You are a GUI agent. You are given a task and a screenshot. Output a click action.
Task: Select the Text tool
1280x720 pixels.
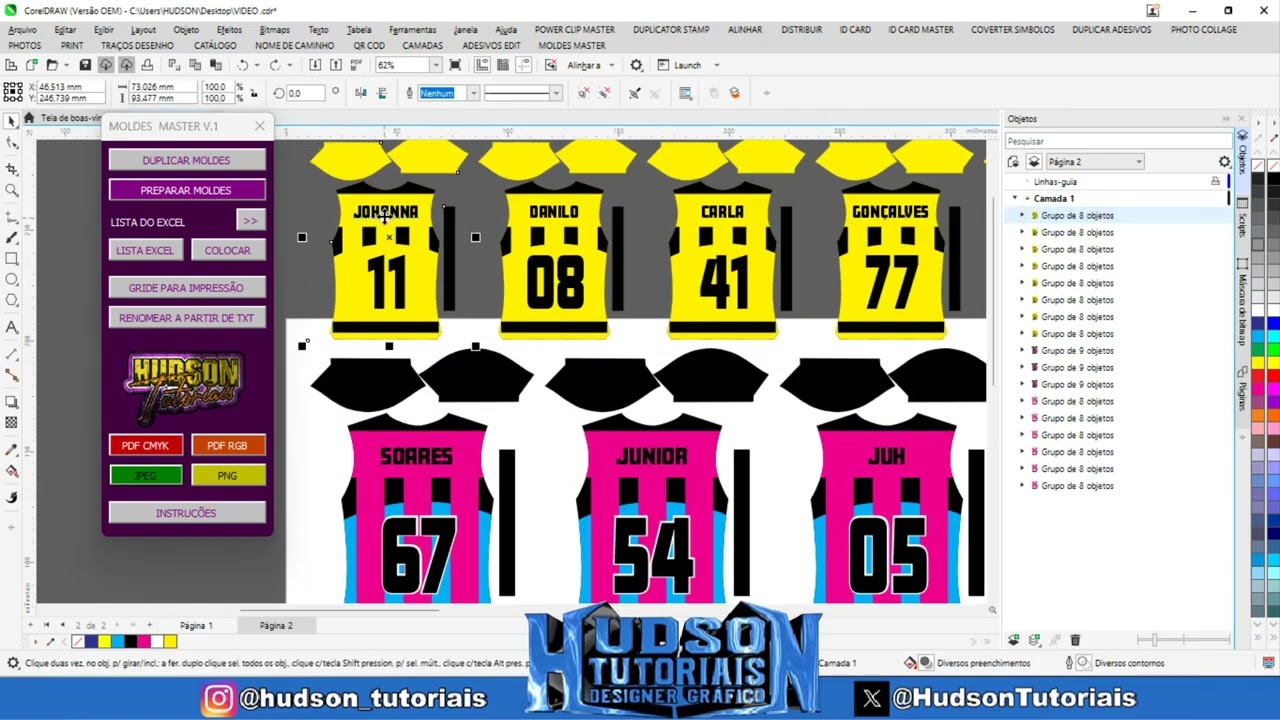(x=11, y=327)
